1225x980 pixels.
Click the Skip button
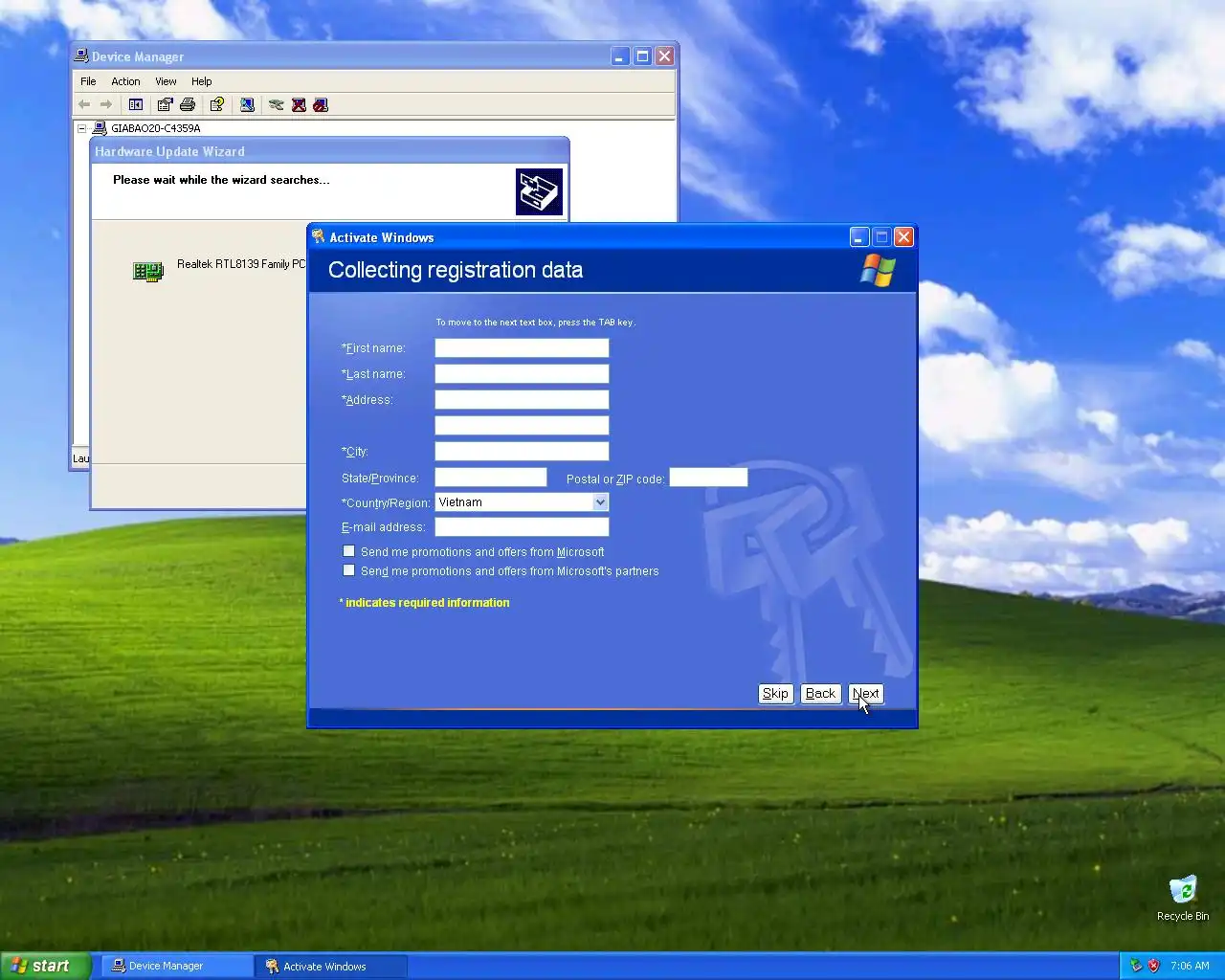coord(775,694)
